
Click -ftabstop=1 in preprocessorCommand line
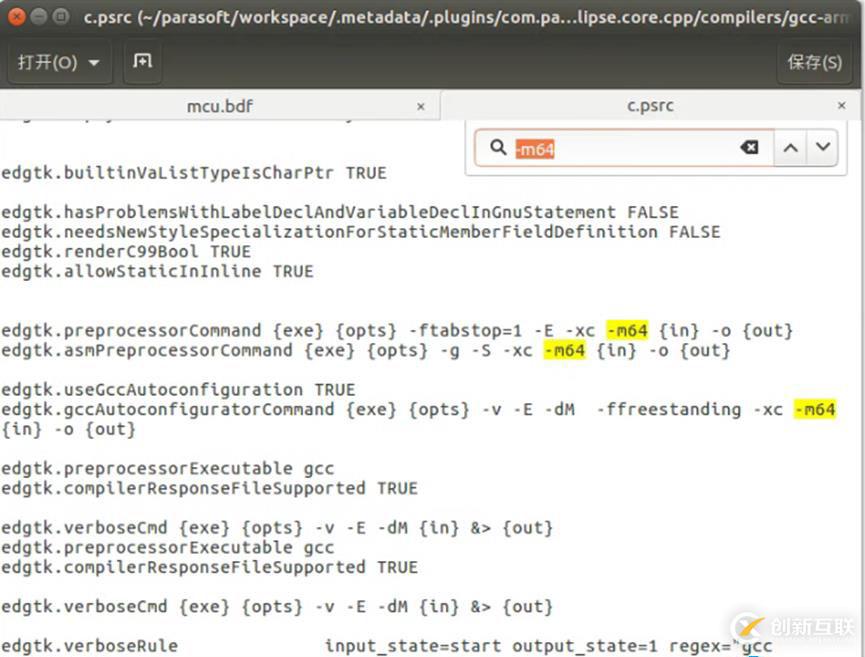[x=465, y=330]
